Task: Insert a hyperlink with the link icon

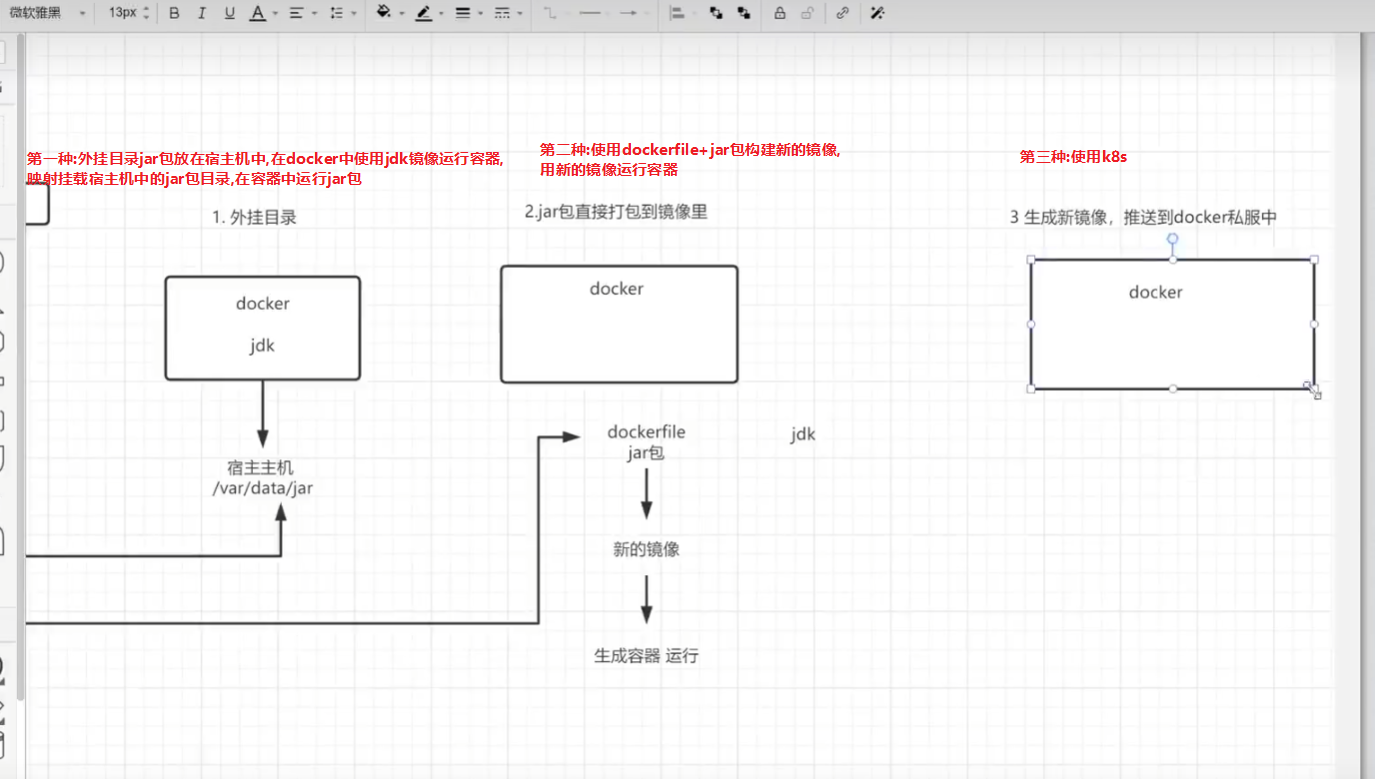Action: click(x=842, y=13)
